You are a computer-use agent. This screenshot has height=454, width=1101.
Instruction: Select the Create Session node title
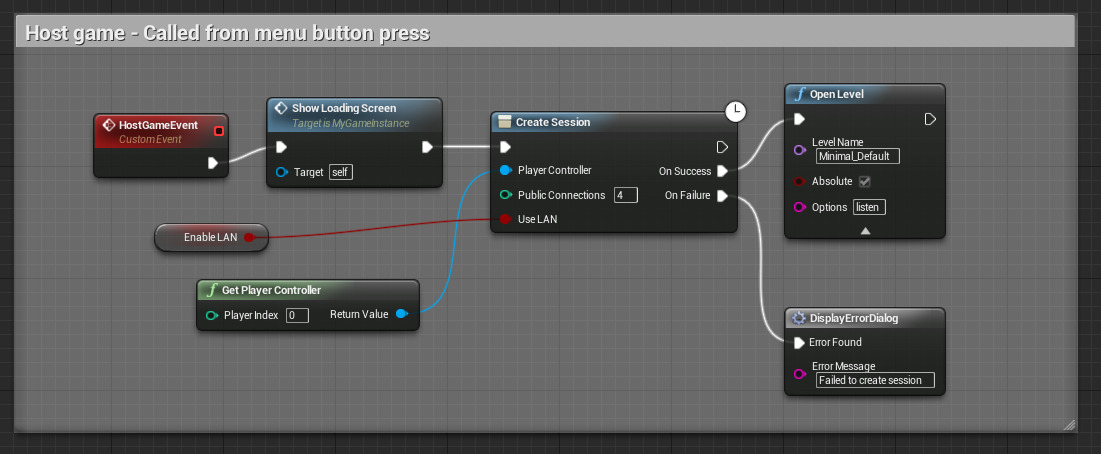click(x=552, y=122)
